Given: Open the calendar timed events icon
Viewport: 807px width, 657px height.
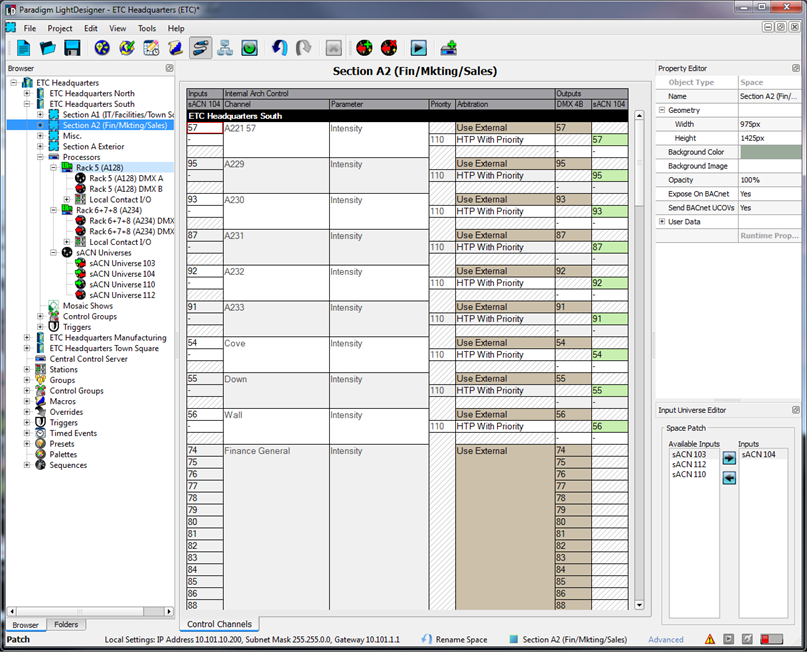Looking at the screenshot, I should coord(151,48).
